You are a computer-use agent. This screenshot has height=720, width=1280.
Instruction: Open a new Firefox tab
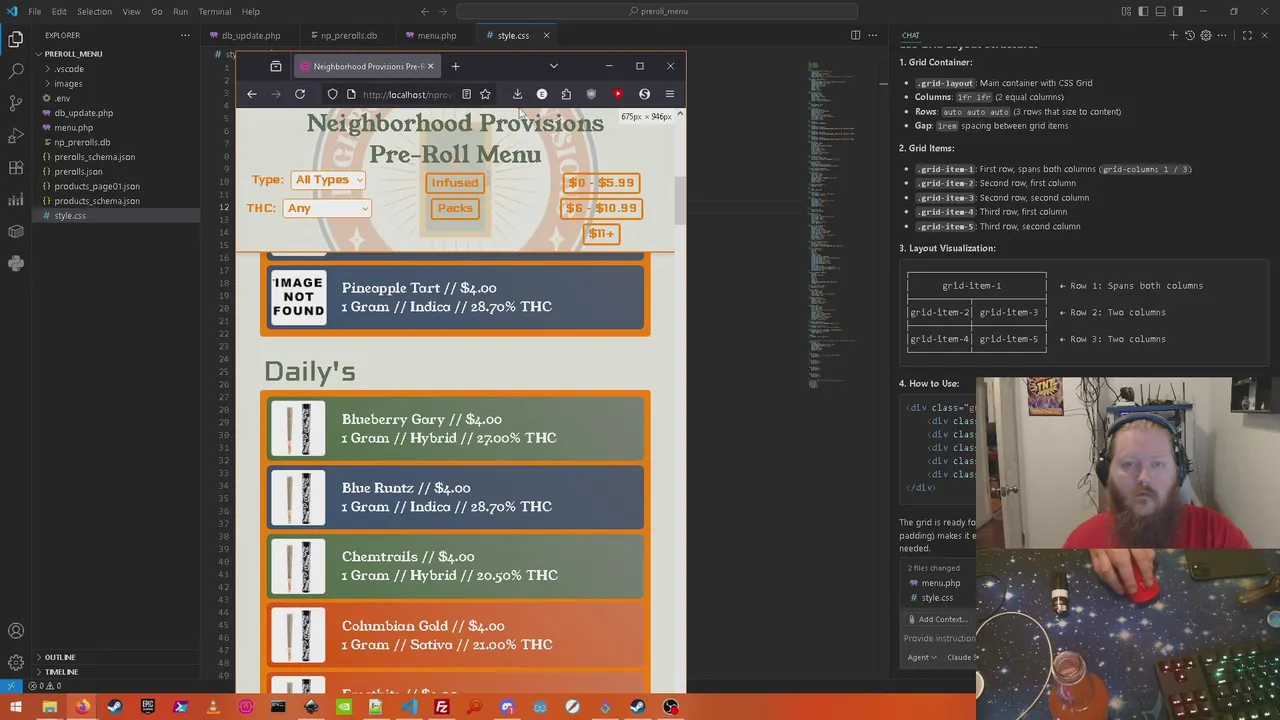[455, 66]
